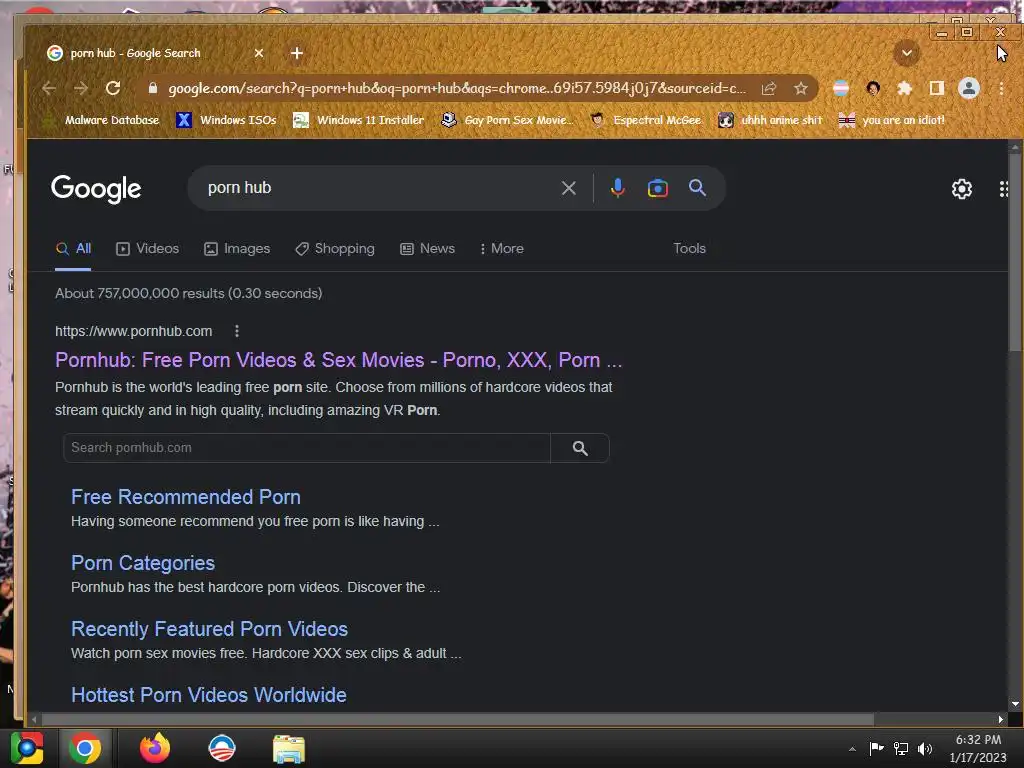
Task: Open the tab search chevron
Action: [x=906, y=53]
